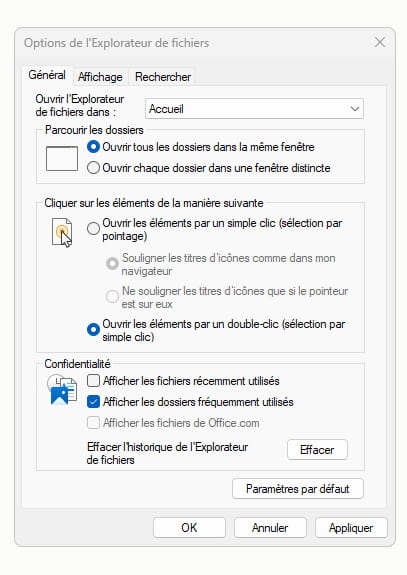Viewport: 407px width, 575px height.
Task: Switch to the Rechercher tab
Action: (x=163, y=77)
